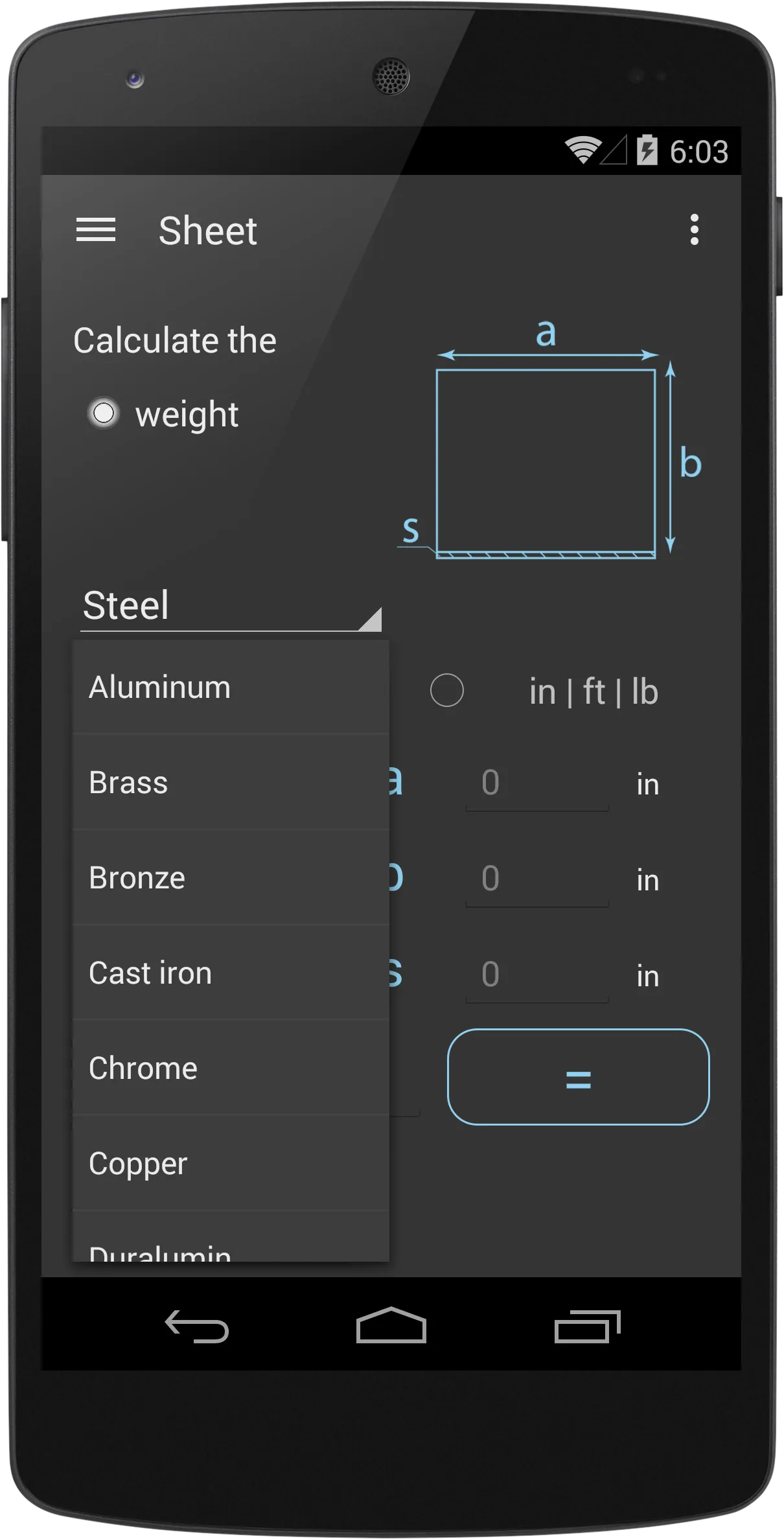Select the weight radio button
784x1539 pixels.
coord(104,413)
